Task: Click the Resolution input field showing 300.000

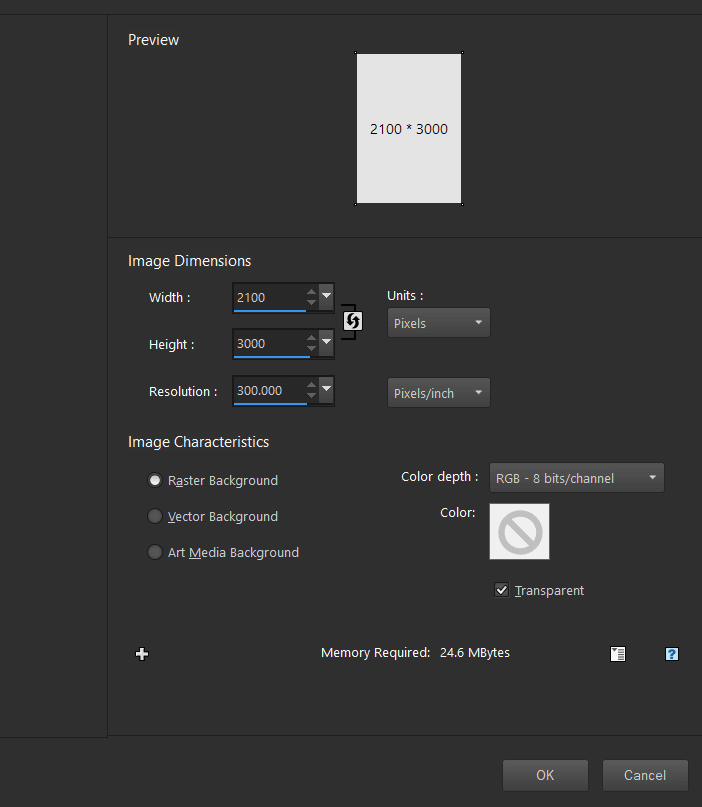Action: pos(270,391)
